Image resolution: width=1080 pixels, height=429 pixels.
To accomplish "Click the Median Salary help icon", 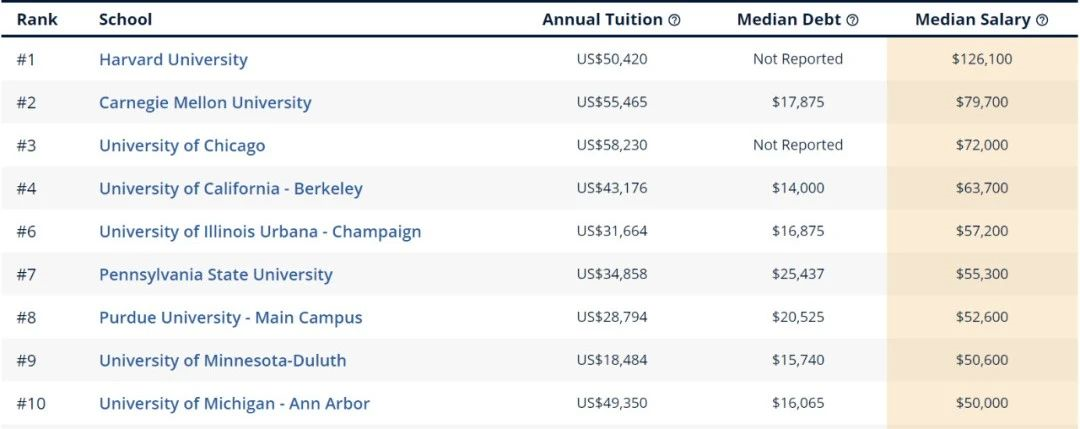I will click(x=1041, y=21).
